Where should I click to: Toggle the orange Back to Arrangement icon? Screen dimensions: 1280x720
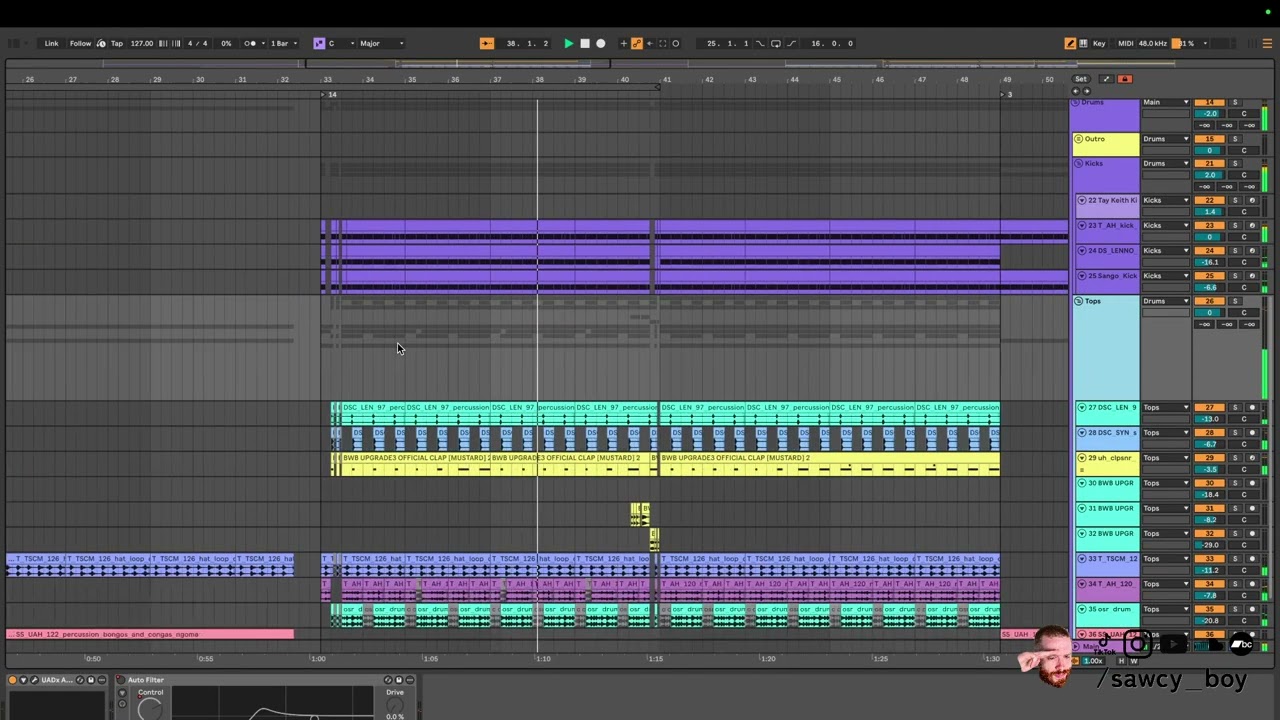point(486,43)
